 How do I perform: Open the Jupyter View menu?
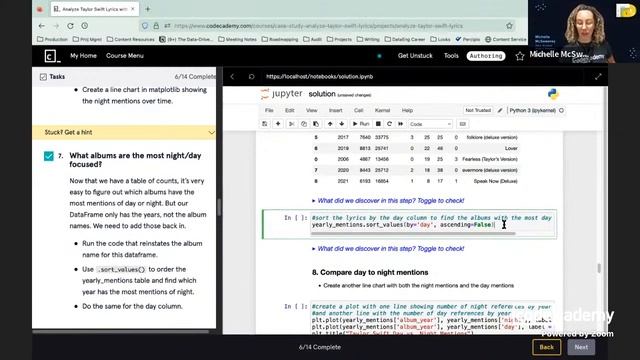coord(311,110)
